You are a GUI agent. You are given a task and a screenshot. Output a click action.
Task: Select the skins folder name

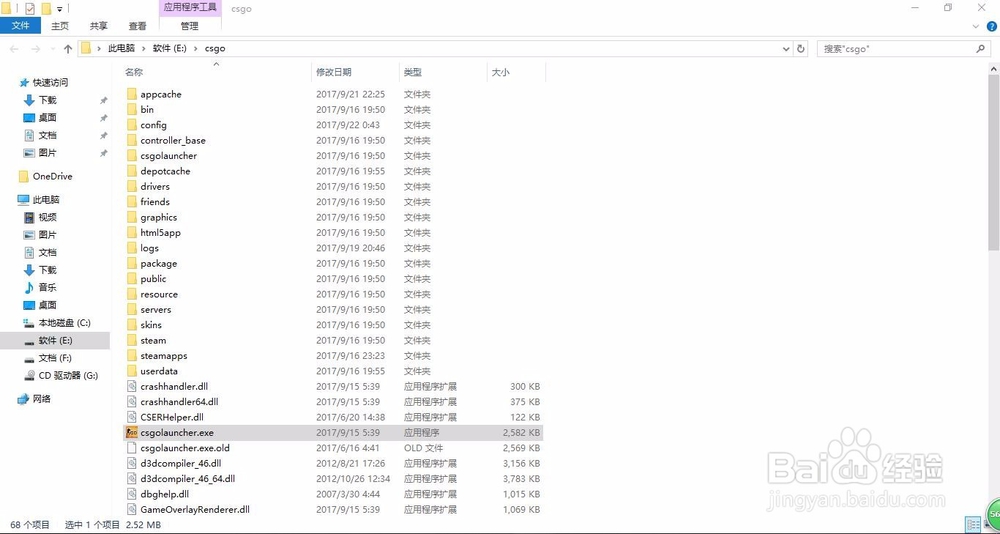(x=151, y=325)
